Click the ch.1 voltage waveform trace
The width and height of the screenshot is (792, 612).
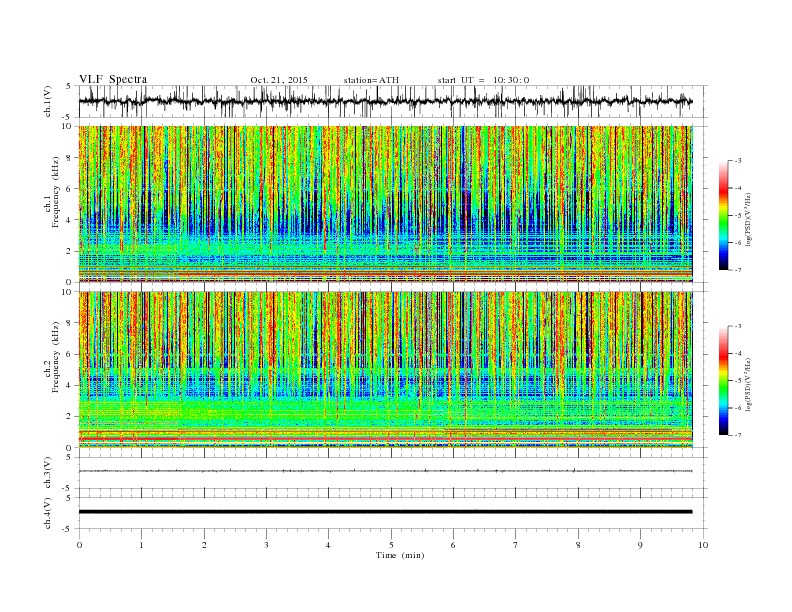(385, 101)
